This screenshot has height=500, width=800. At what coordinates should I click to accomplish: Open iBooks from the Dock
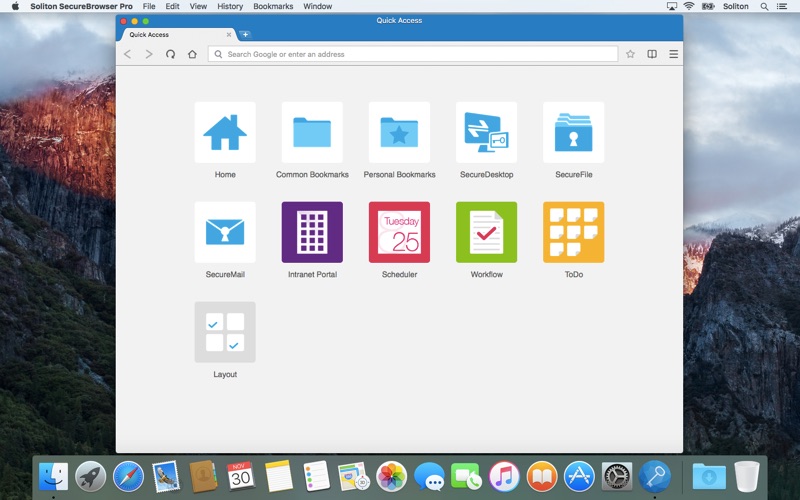point(542,477)
